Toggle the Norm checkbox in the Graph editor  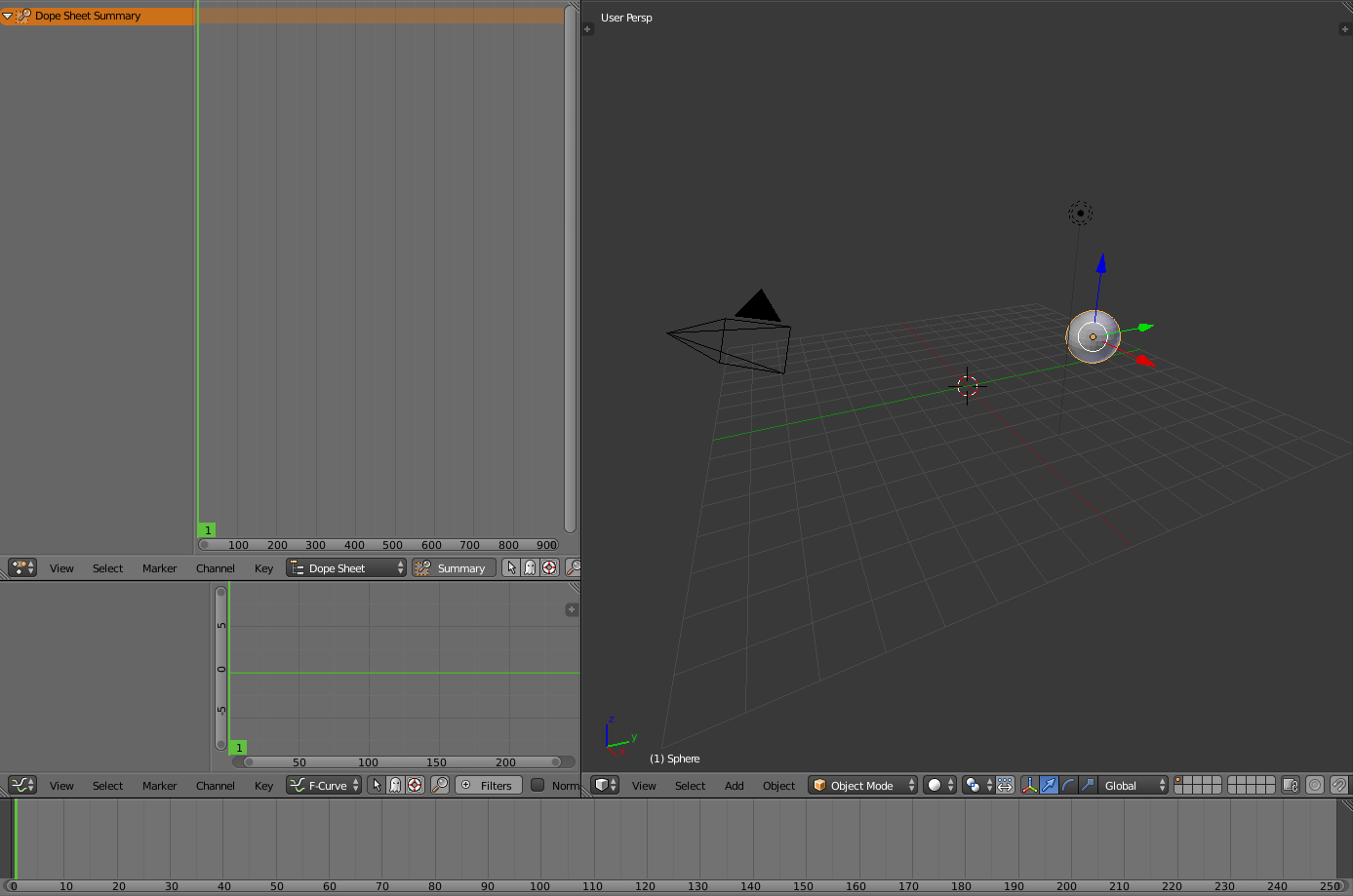click(x=539, y=785)
